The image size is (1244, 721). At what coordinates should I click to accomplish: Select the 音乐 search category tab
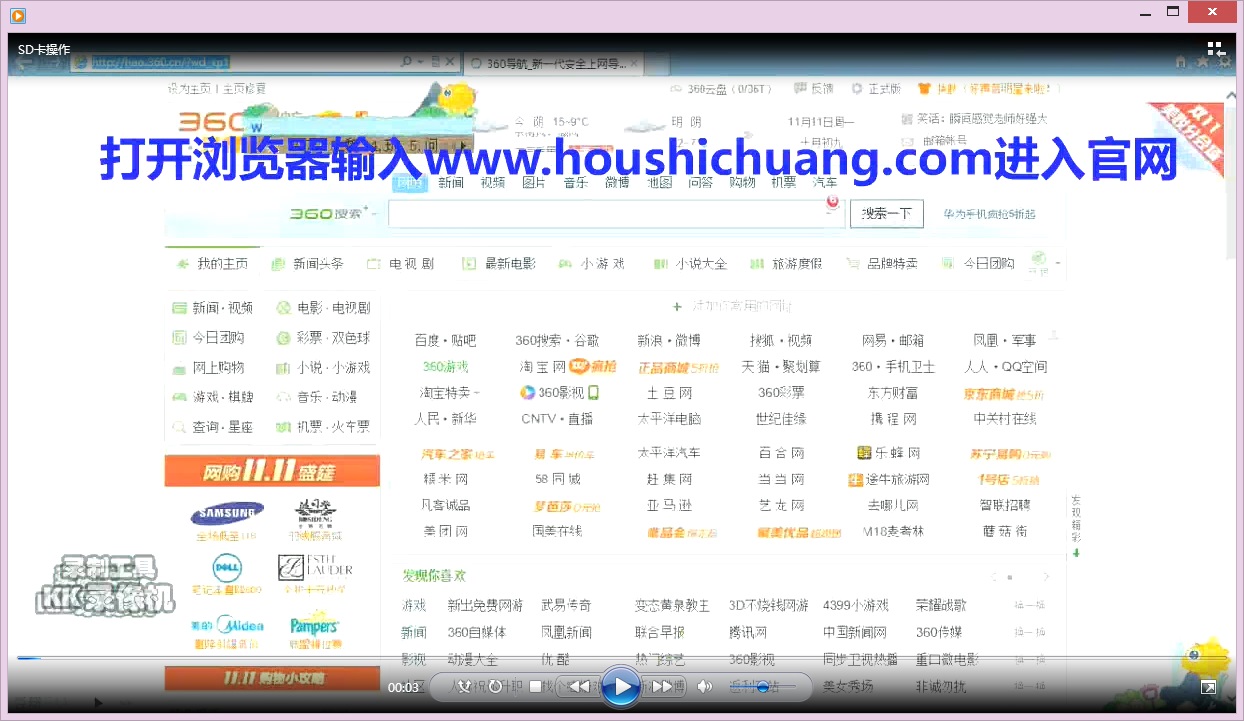tap(575, 183)
